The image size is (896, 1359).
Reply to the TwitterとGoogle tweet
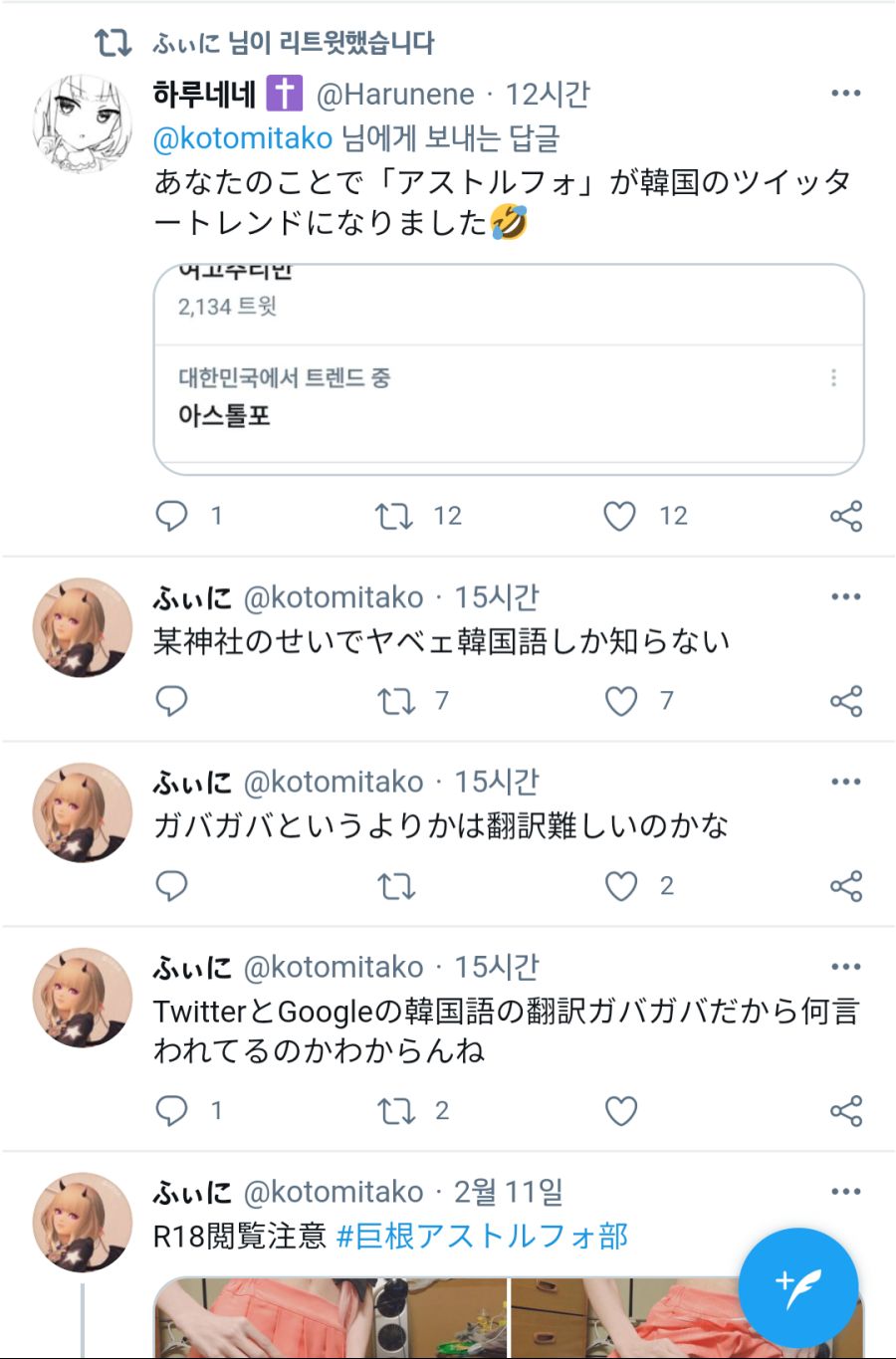pos(172,1110)
